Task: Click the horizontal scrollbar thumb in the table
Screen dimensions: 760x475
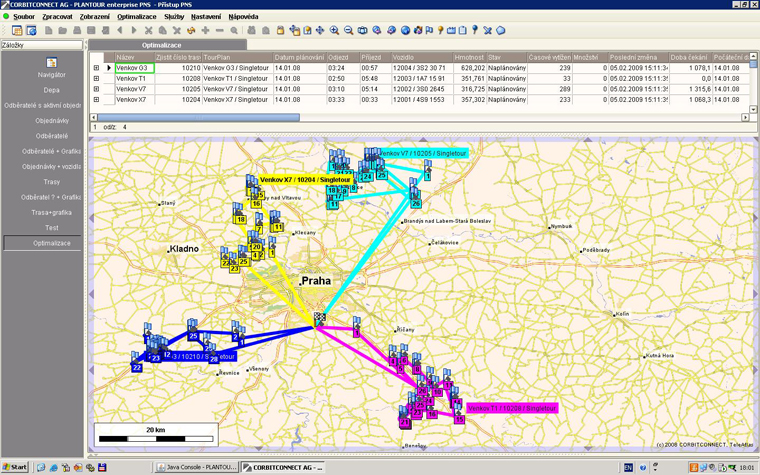Action: click(199, 117)
